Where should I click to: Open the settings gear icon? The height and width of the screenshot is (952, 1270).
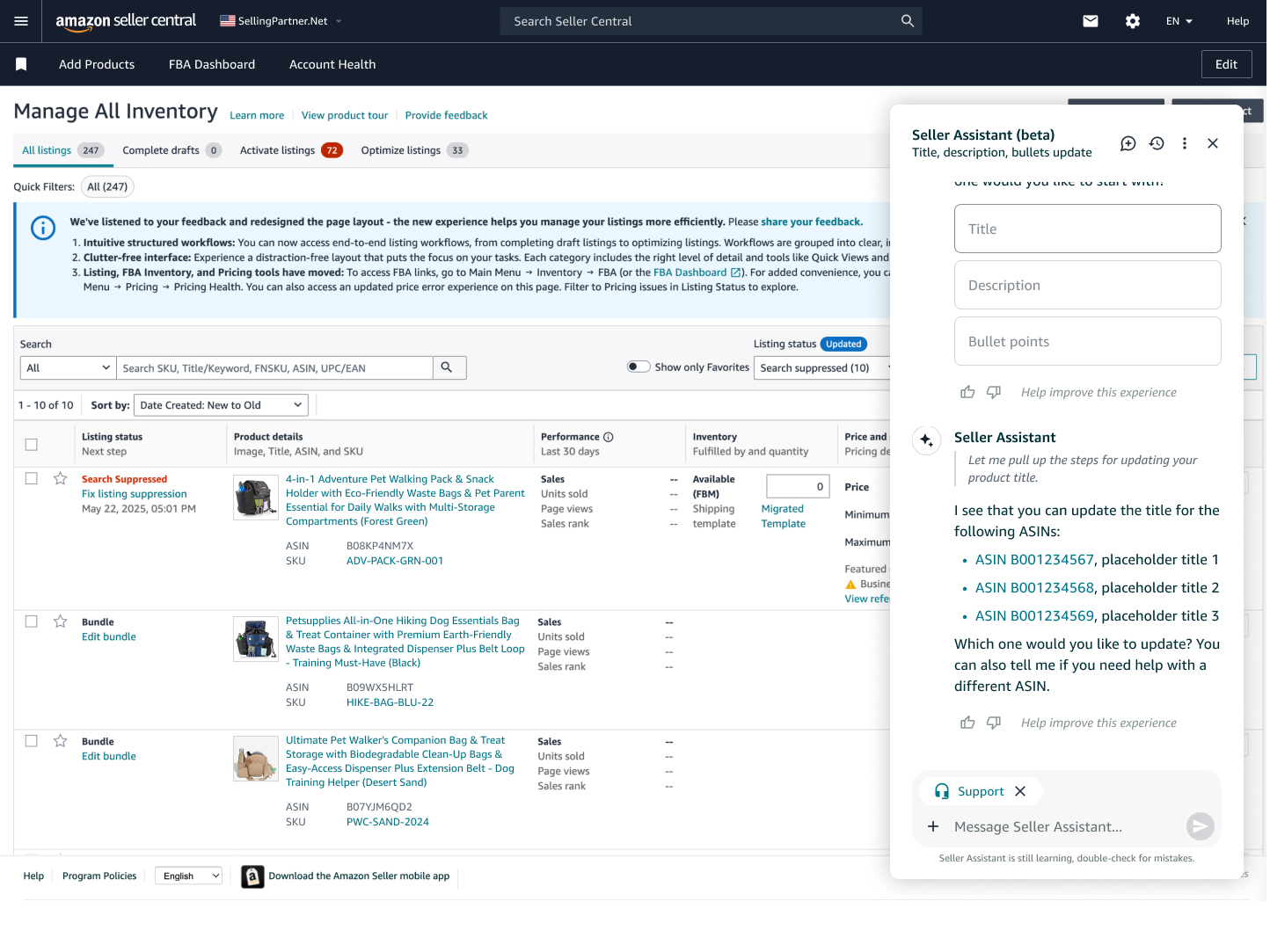[1133, 21]
